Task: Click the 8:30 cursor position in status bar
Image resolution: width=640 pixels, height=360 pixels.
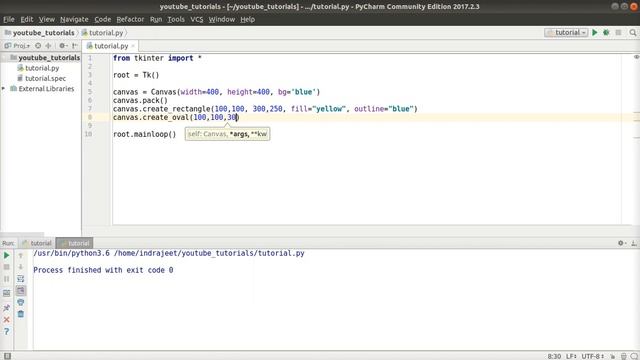Action: point(554,356)
